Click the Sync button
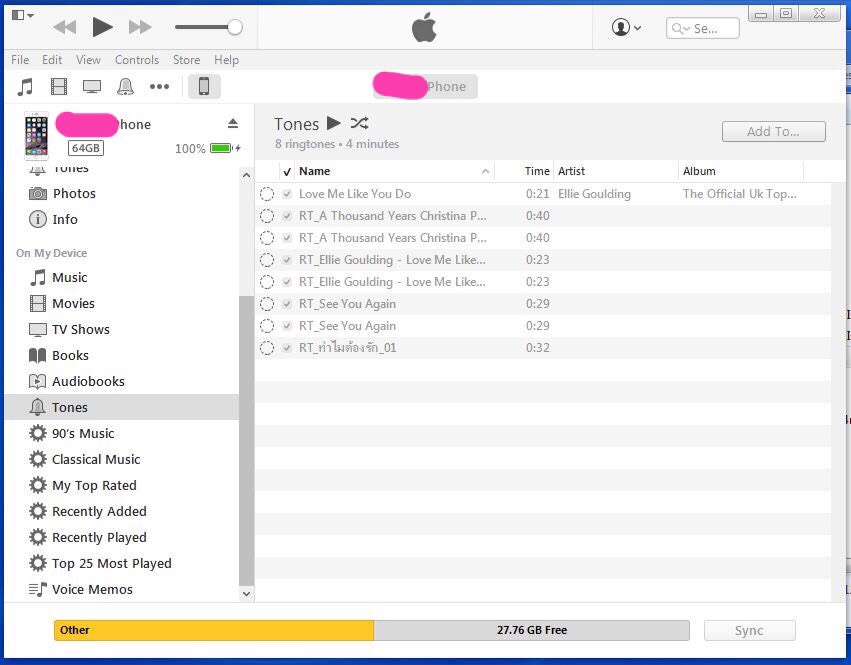The width and height of the screenshot is (851, 665). point(750,631)
